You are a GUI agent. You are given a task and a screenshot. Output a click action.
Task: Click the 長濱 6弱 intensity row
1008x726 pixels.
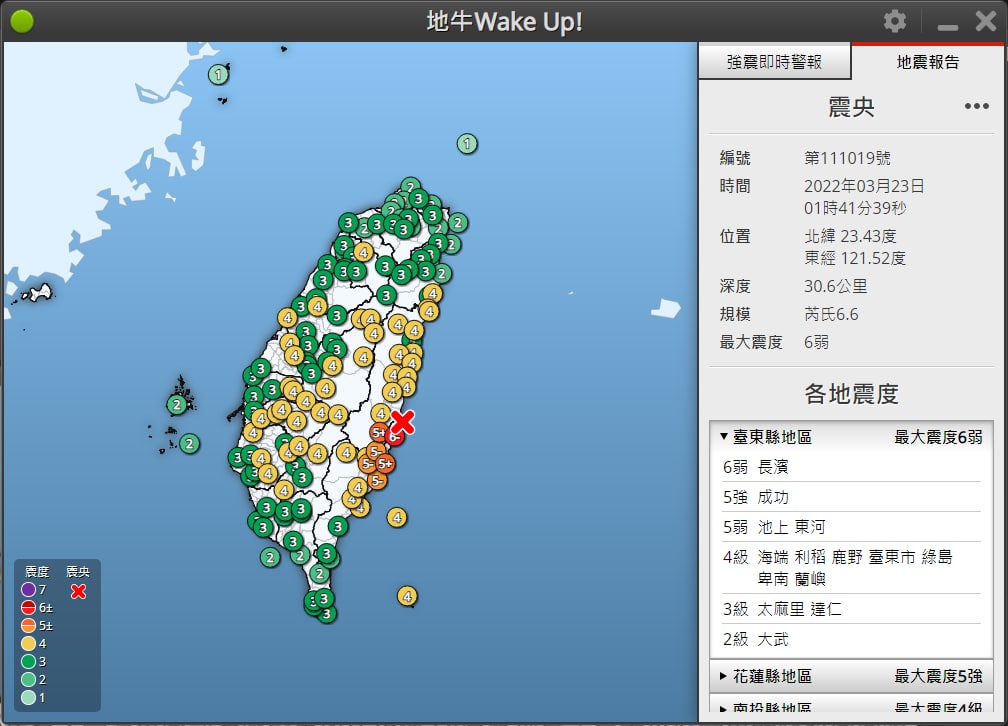click(852, 467)
